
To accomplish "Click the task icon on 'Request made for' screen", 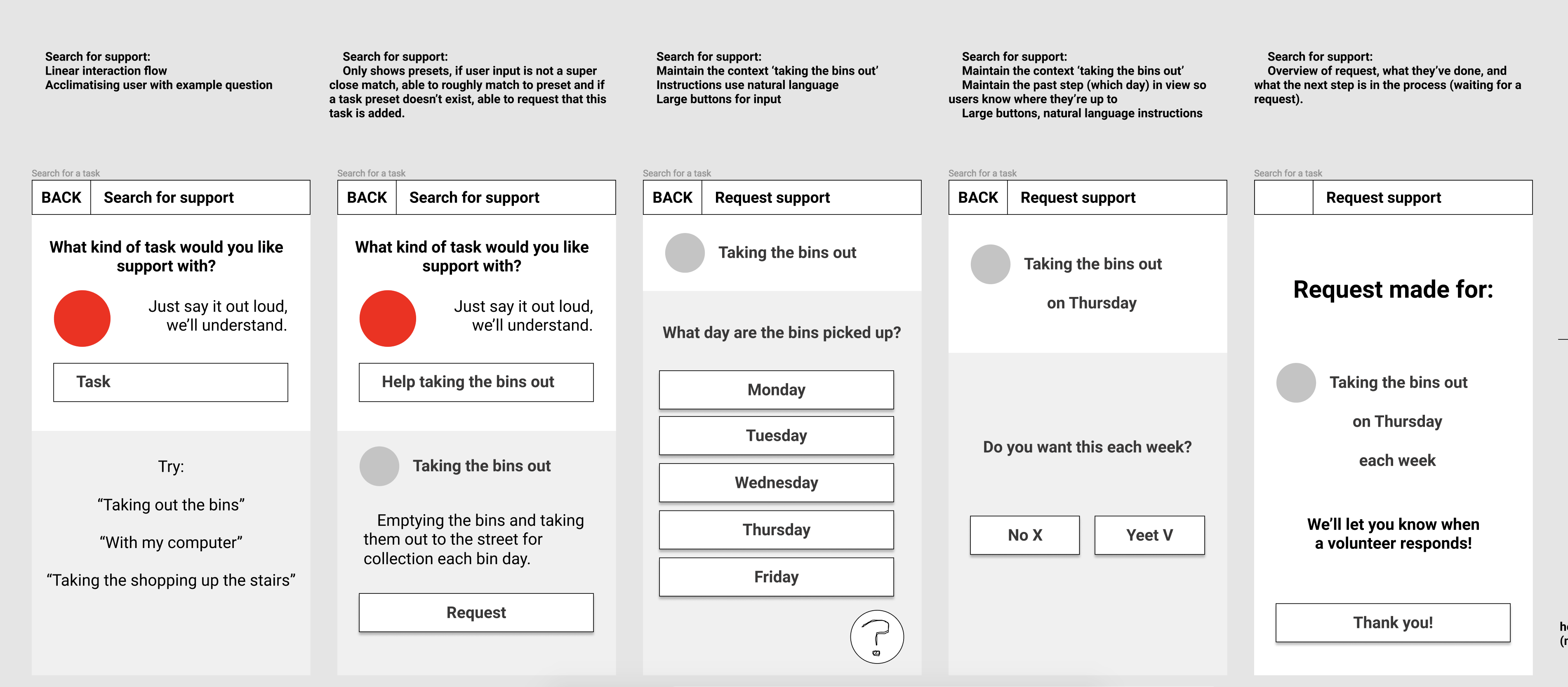I will pos(1295,382).
